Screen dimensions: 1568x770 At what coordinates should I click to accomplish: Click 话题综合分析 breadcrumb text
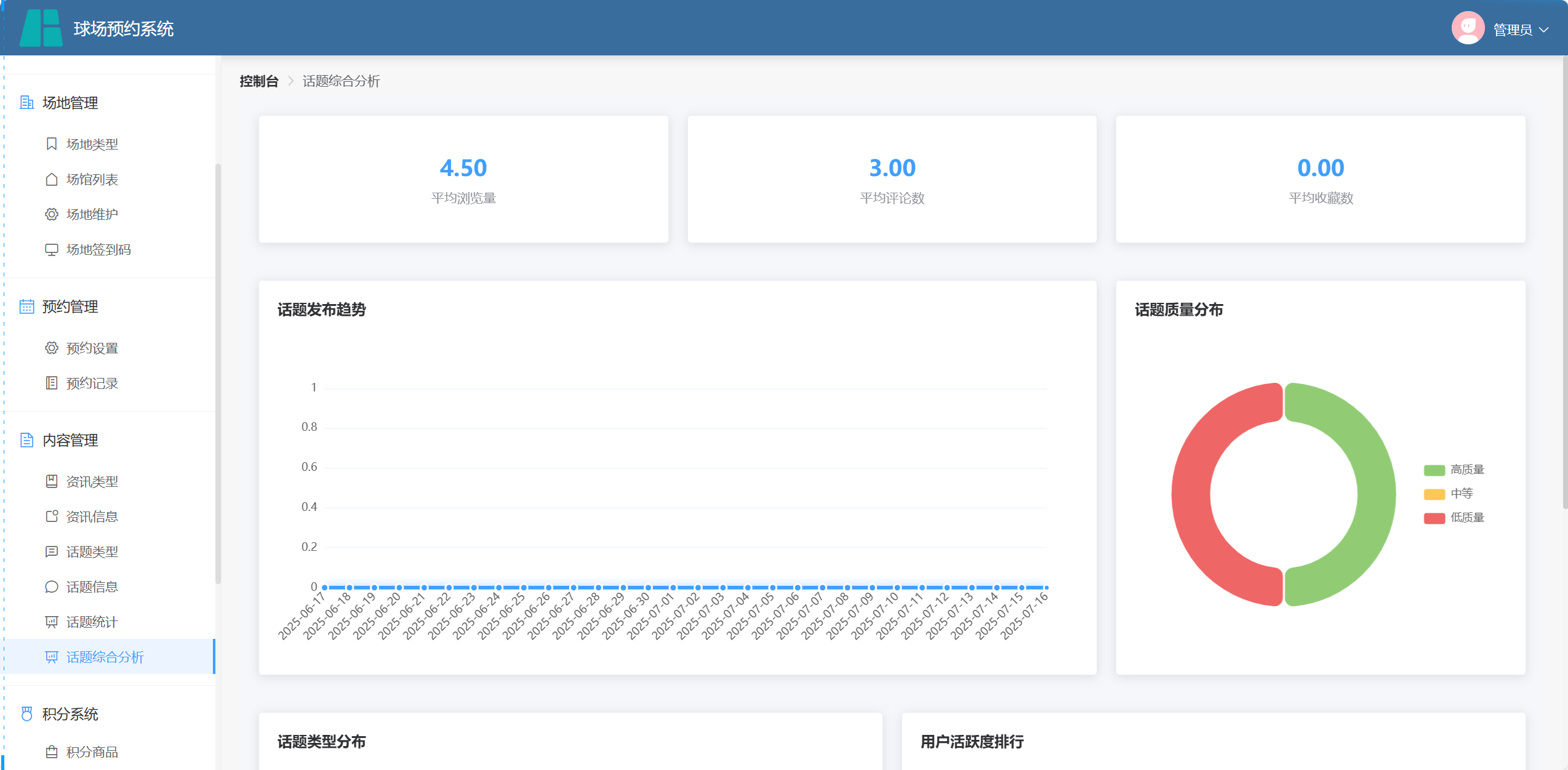[341, 81]
